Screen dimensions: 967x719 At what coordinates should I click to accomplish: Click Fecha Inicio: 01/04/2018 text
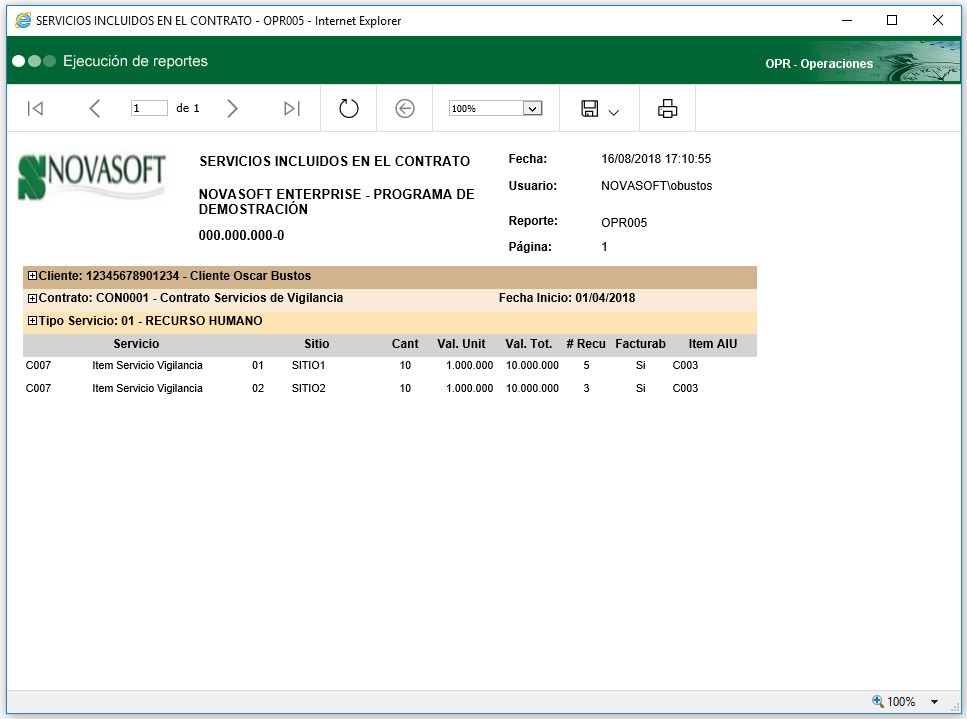click(567, 298)
